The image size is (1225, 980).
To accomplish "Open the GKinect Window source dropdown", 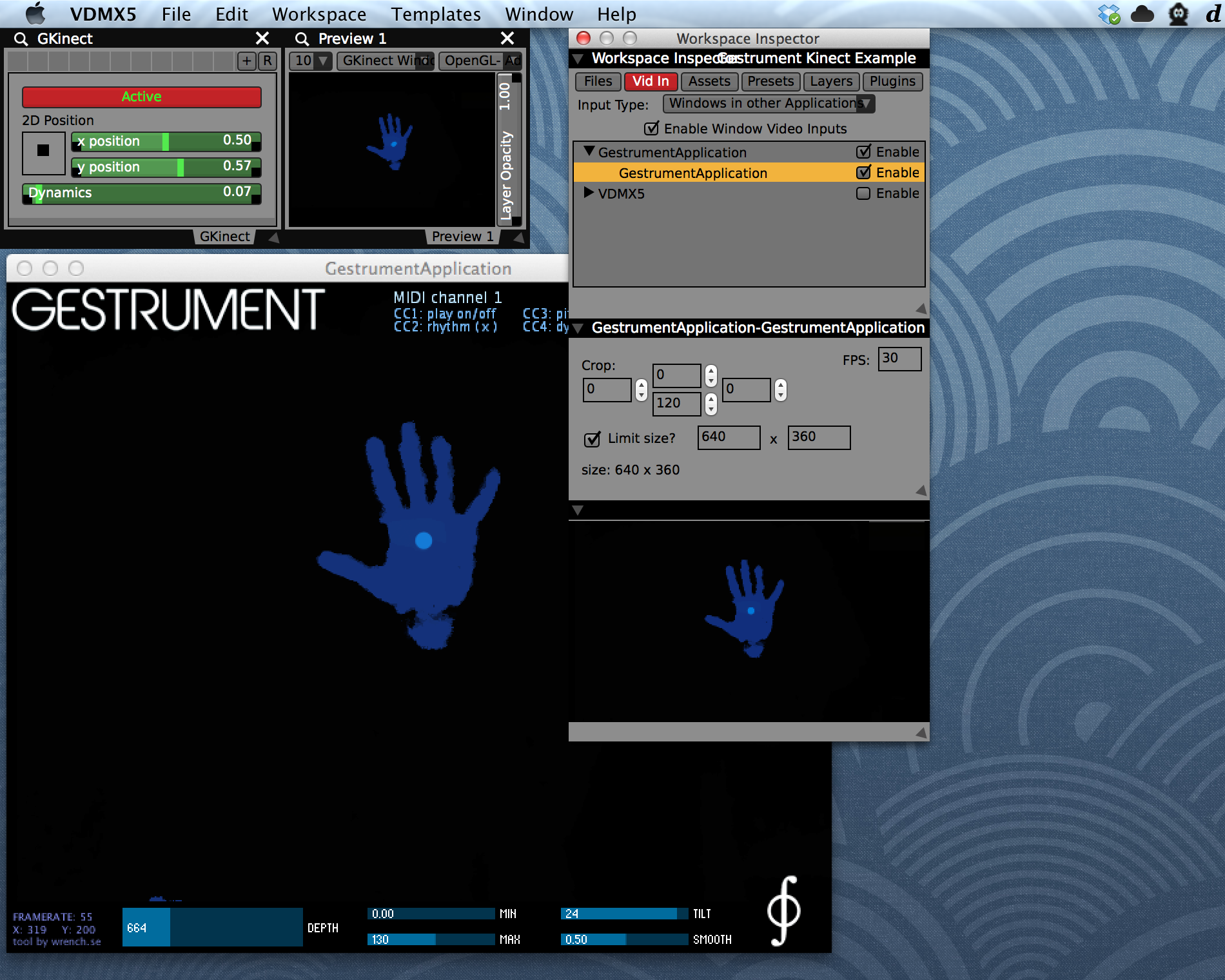I will coord(385,61).
